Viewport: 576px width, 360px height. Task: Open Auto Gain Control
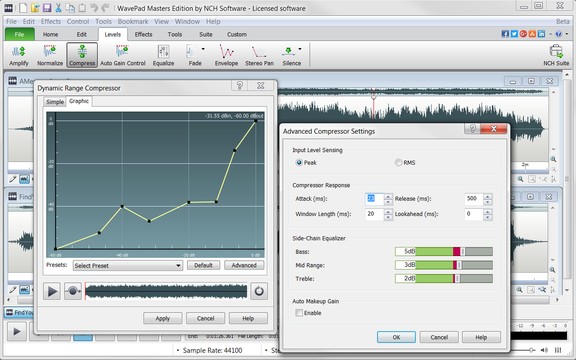pos(123,55)
